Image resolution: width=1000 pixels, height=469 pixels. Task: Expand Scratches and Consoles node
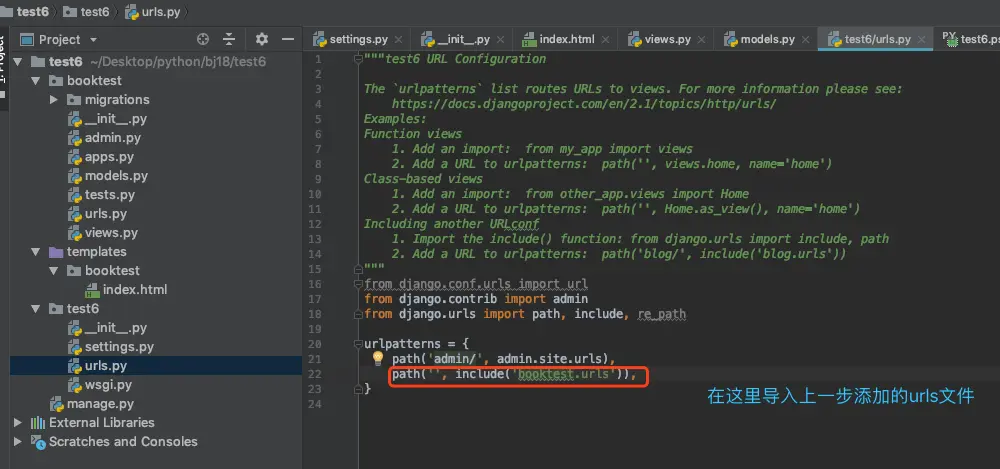pyautogui.click(x=18, y=442)
